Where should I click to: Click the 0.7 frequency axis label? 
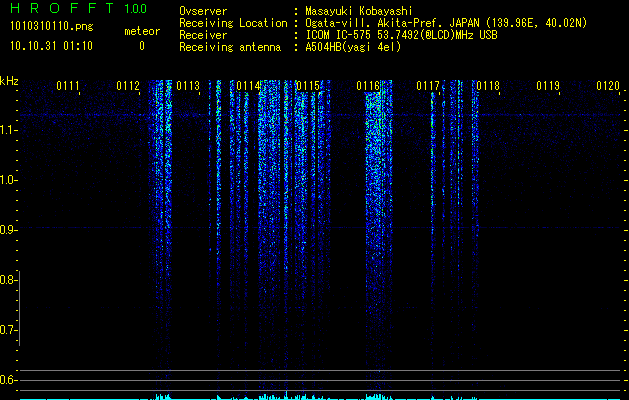pyautogui.click(x=8, y=330)
